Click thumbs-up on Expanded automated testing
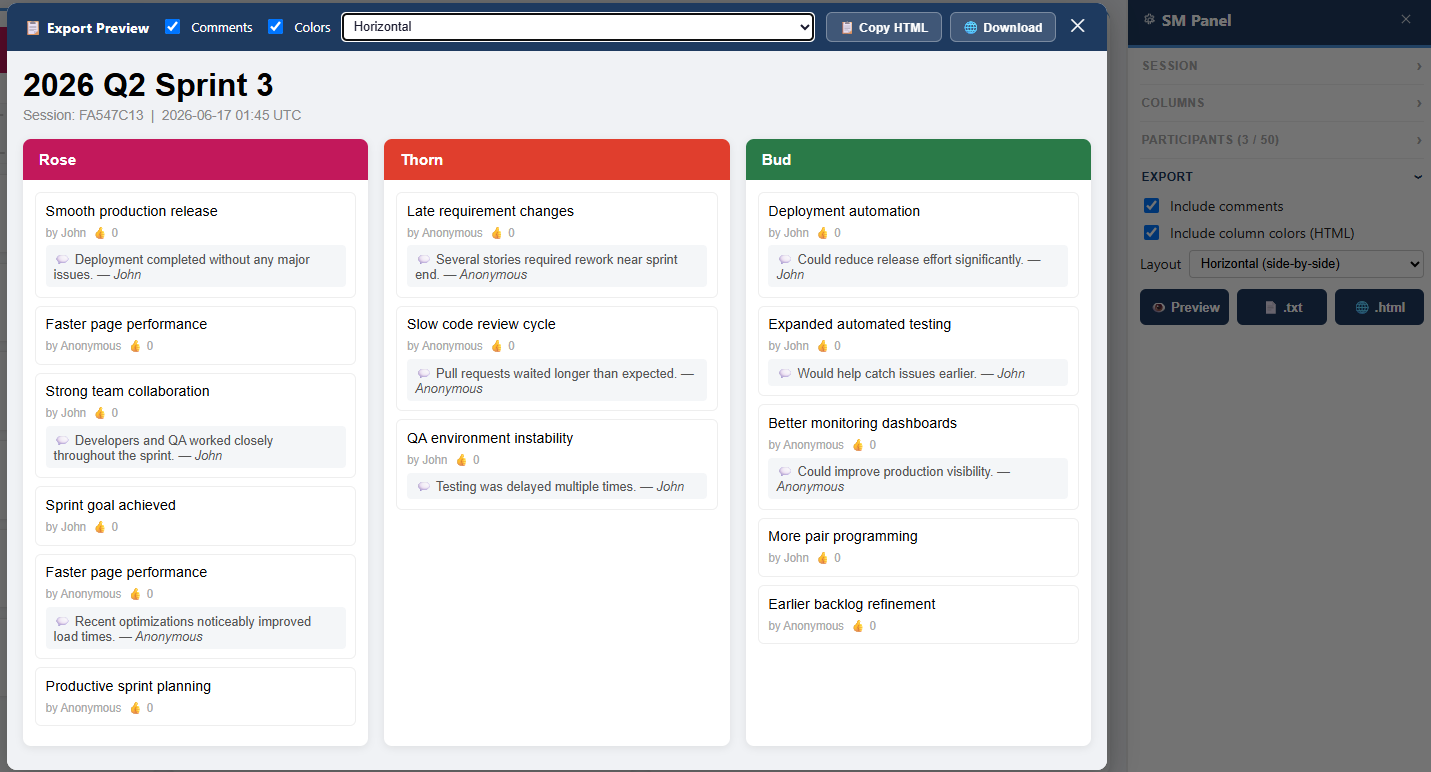1431x772 pixels. pyautogui.click(x=822, y=346)
